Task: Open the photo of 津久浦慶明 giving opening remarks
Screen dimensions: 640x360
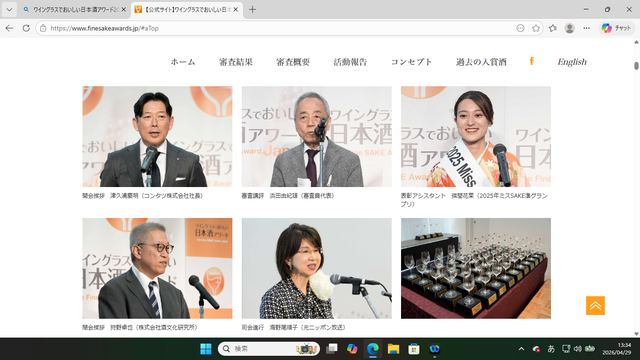Action: point(157,136)
